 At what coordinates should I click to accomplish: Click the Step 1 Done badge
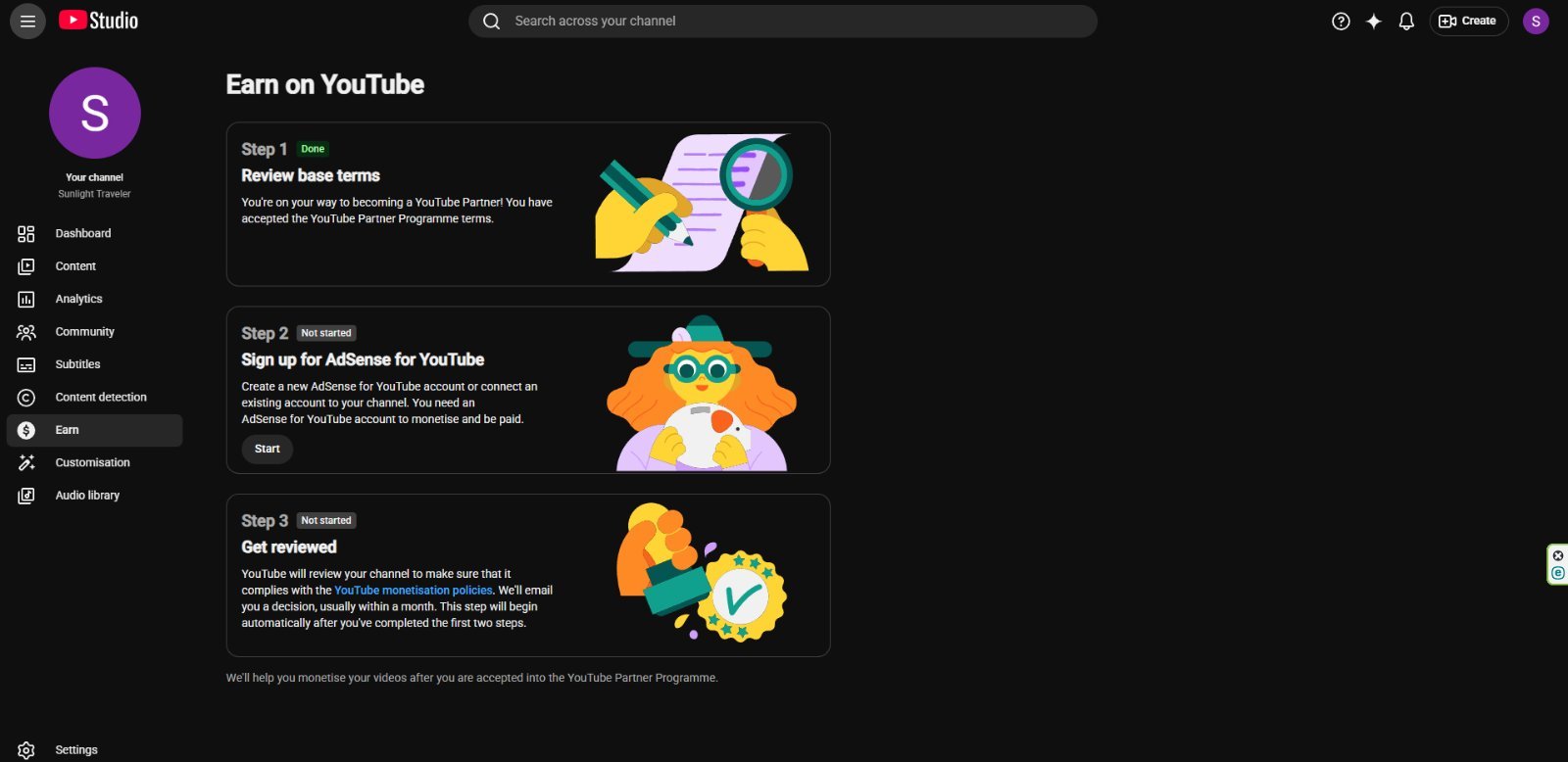point(313,149)
